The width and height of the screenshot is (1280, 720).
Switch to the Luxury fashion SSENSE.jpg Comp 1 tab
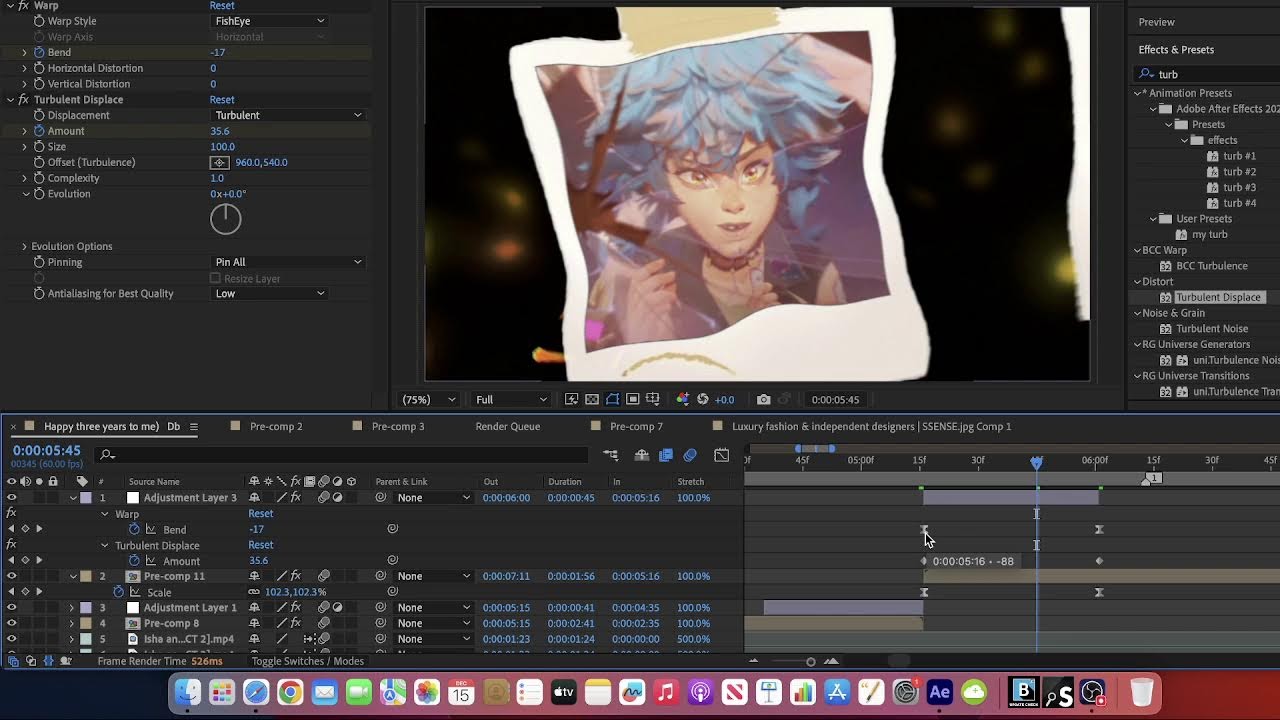[x=871, y=427]
